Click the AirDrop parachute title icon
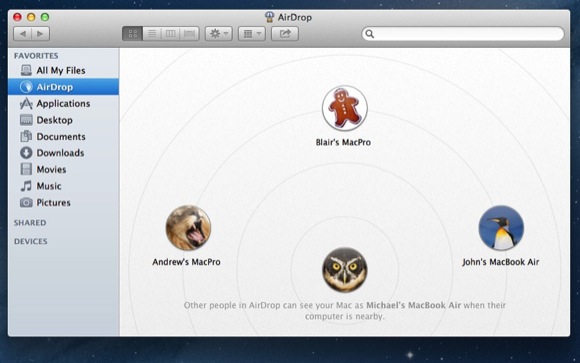The width and height of the screenshot is (580, 363). [270, 17]
